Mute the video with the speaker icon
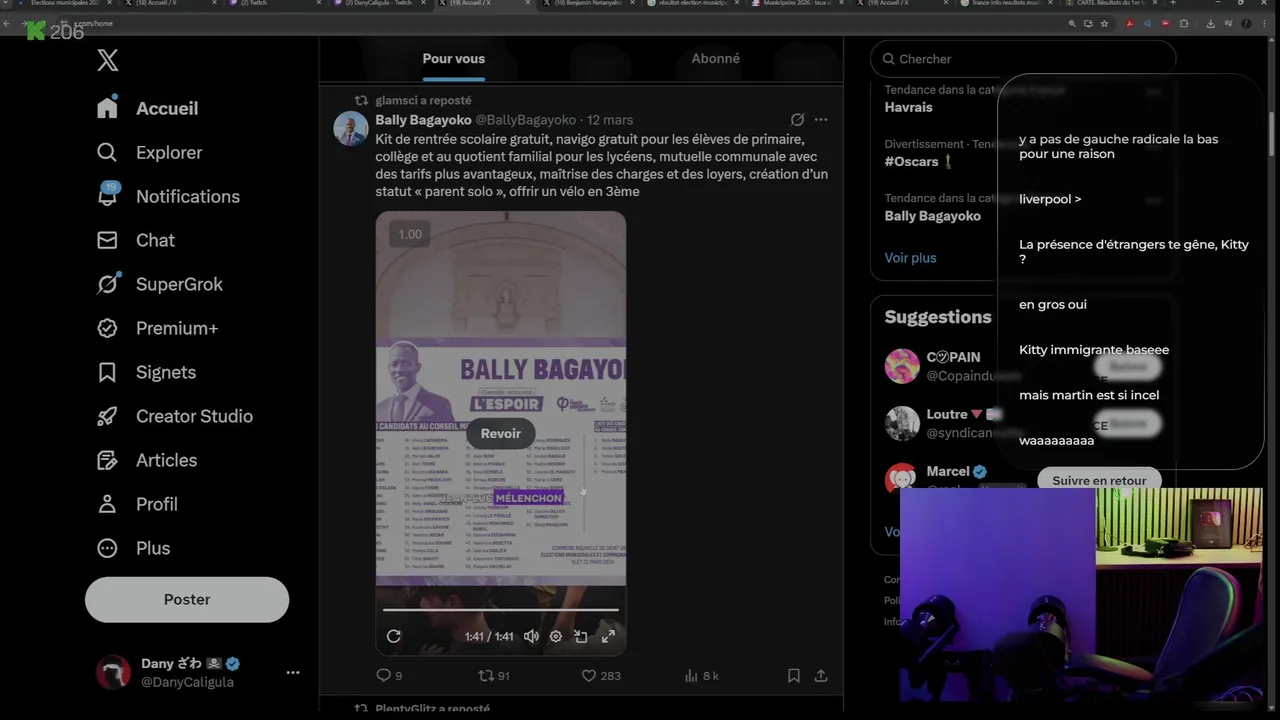 coord(531,636)
